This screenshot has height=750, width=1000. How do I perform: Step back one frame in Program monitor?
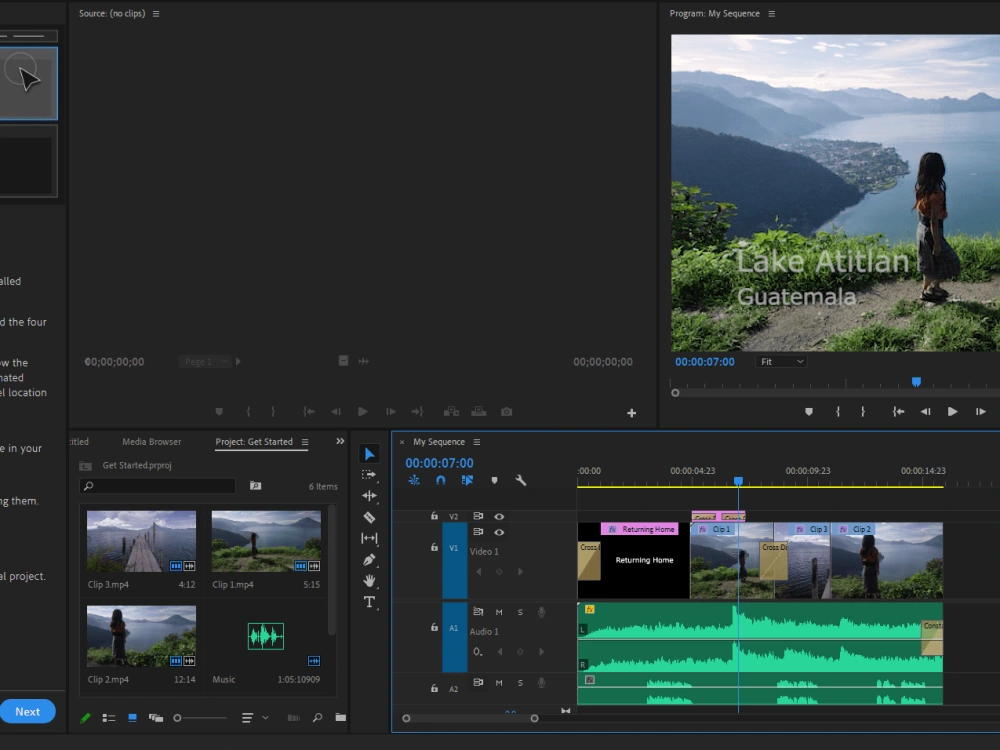click(x=925, y=412)
